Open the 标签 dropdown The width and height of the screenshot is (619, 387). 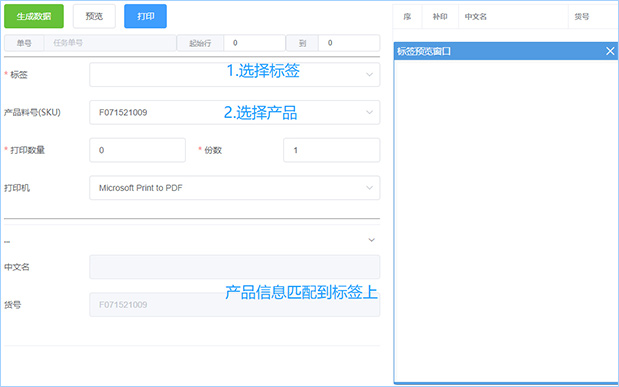[x=234, y=75]
